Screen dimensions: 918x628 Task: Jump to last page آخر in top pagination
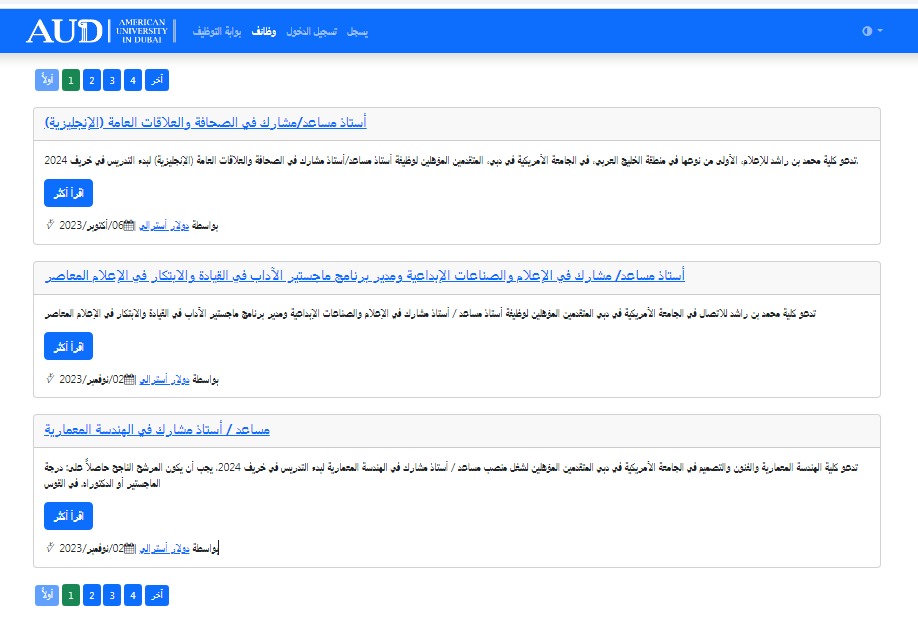coord(156,80)
